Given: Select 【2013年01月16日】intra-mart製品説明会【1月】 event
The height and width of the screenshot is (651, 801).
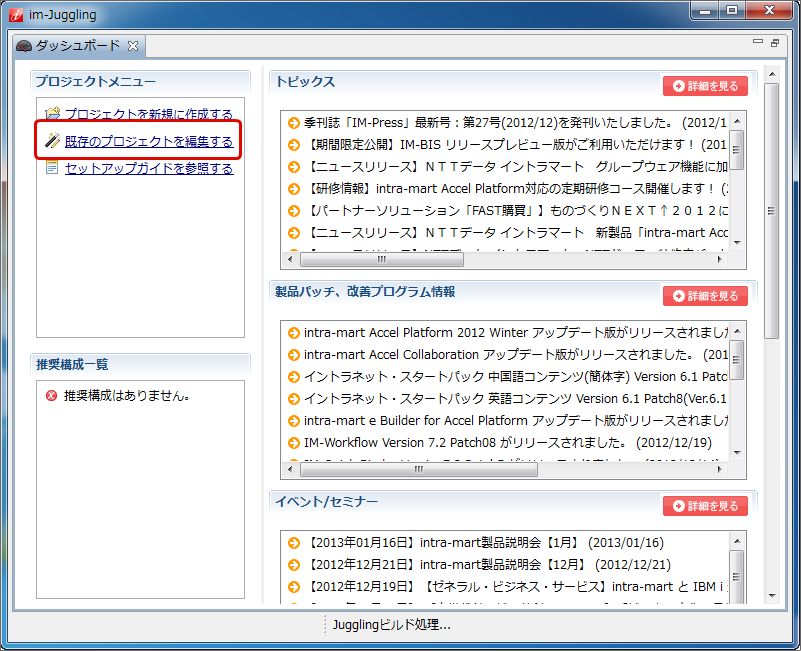Looking at the screenshot, I should [x=484, y=543].
